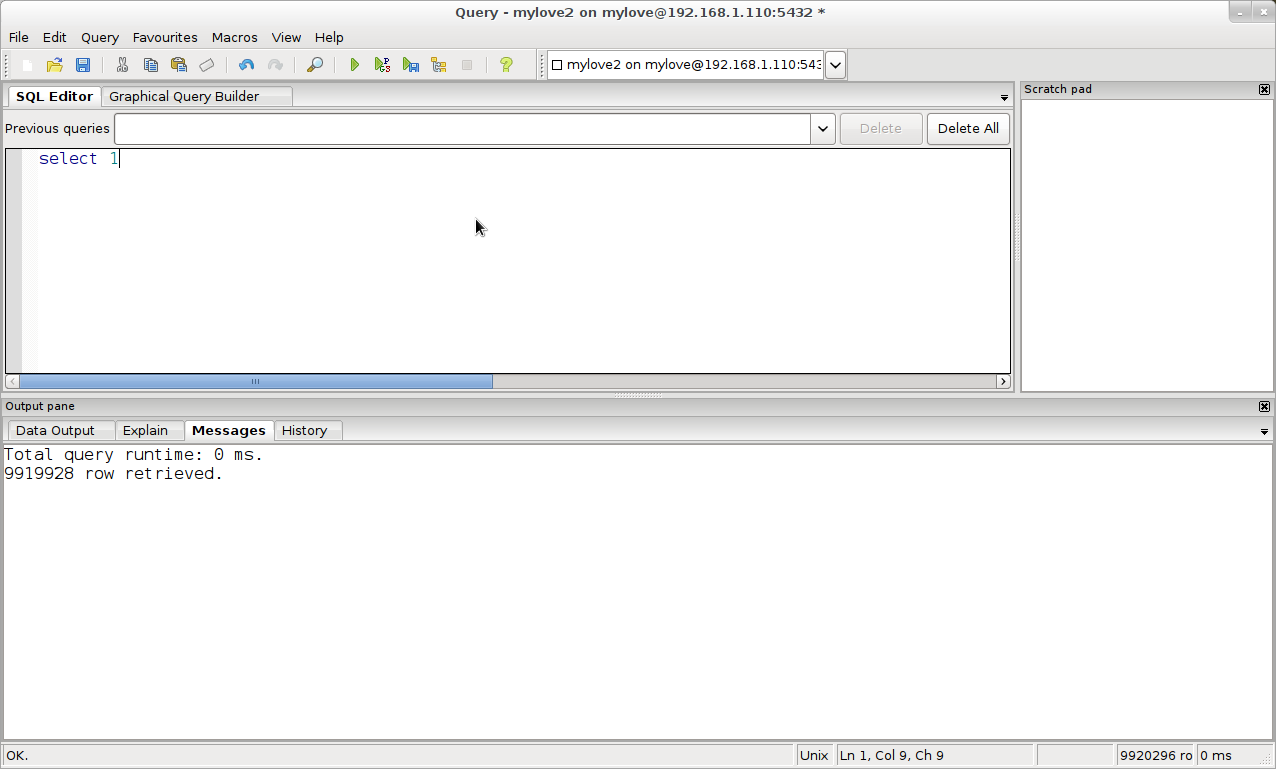Viewport: 1276px width, 769px height.
Task: Click the Open file toolbar icon
Action: (x=55, y=65)
